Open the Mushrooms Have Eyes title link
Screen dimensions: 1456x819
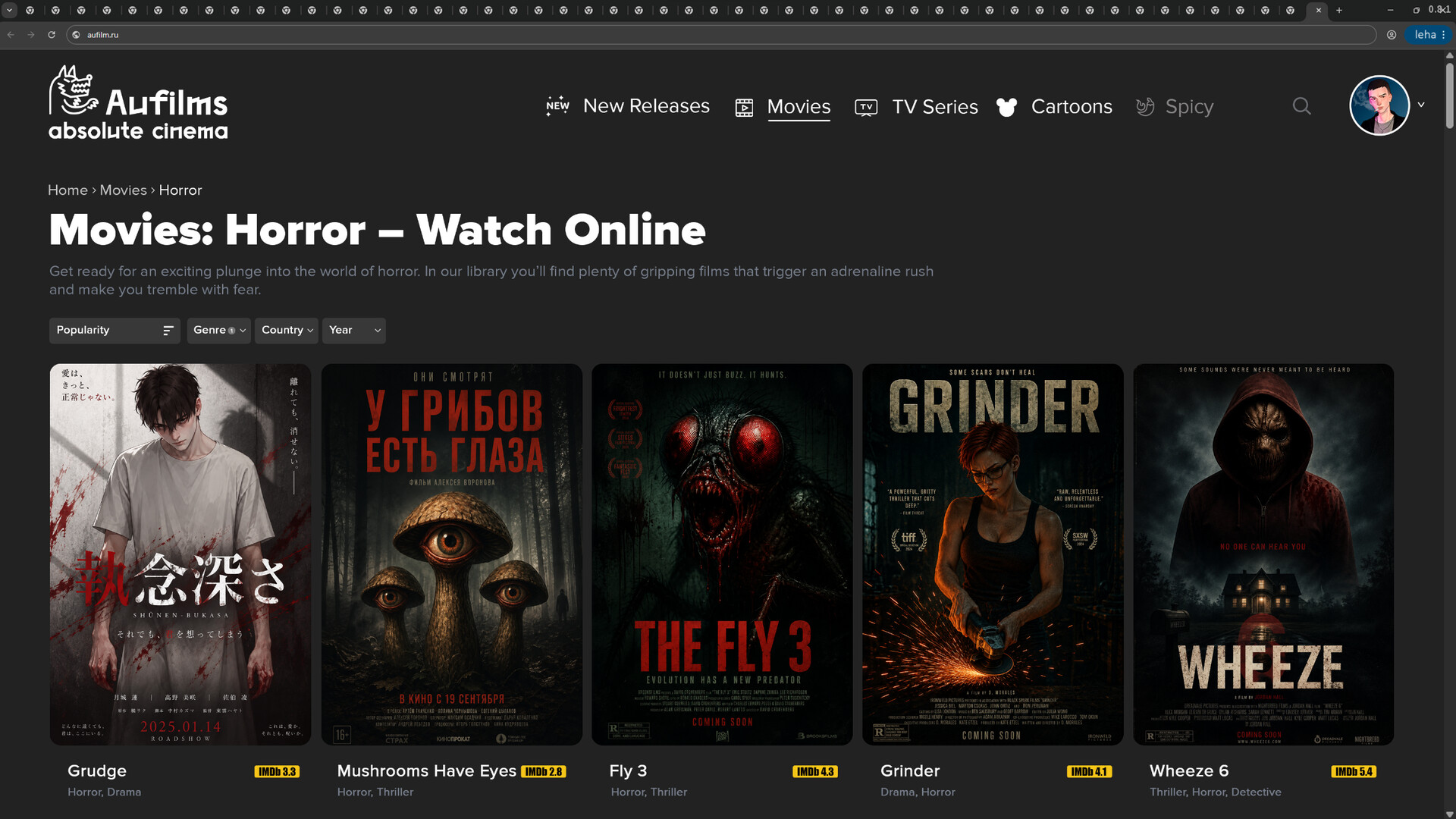[x=426, y=771]
